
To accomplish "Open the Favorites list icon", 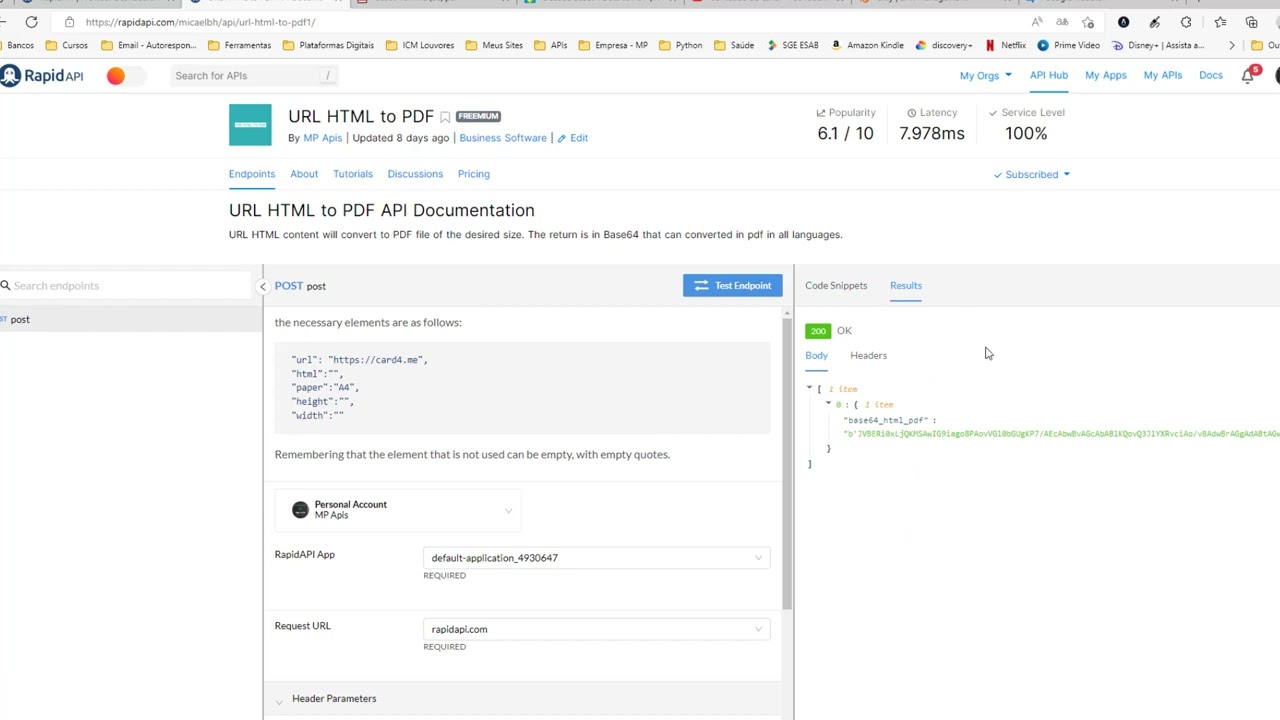I will coord(1220,22).
